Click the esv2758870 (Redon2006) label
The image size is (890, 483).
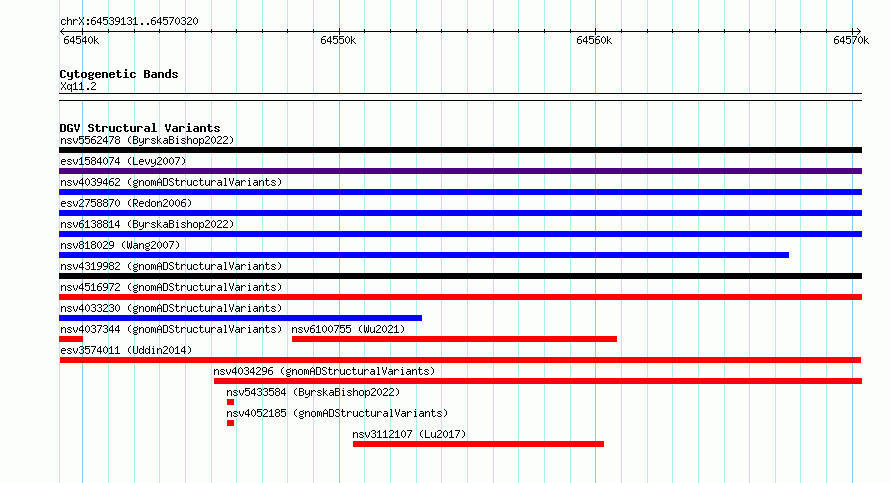[x=126, y=203]
